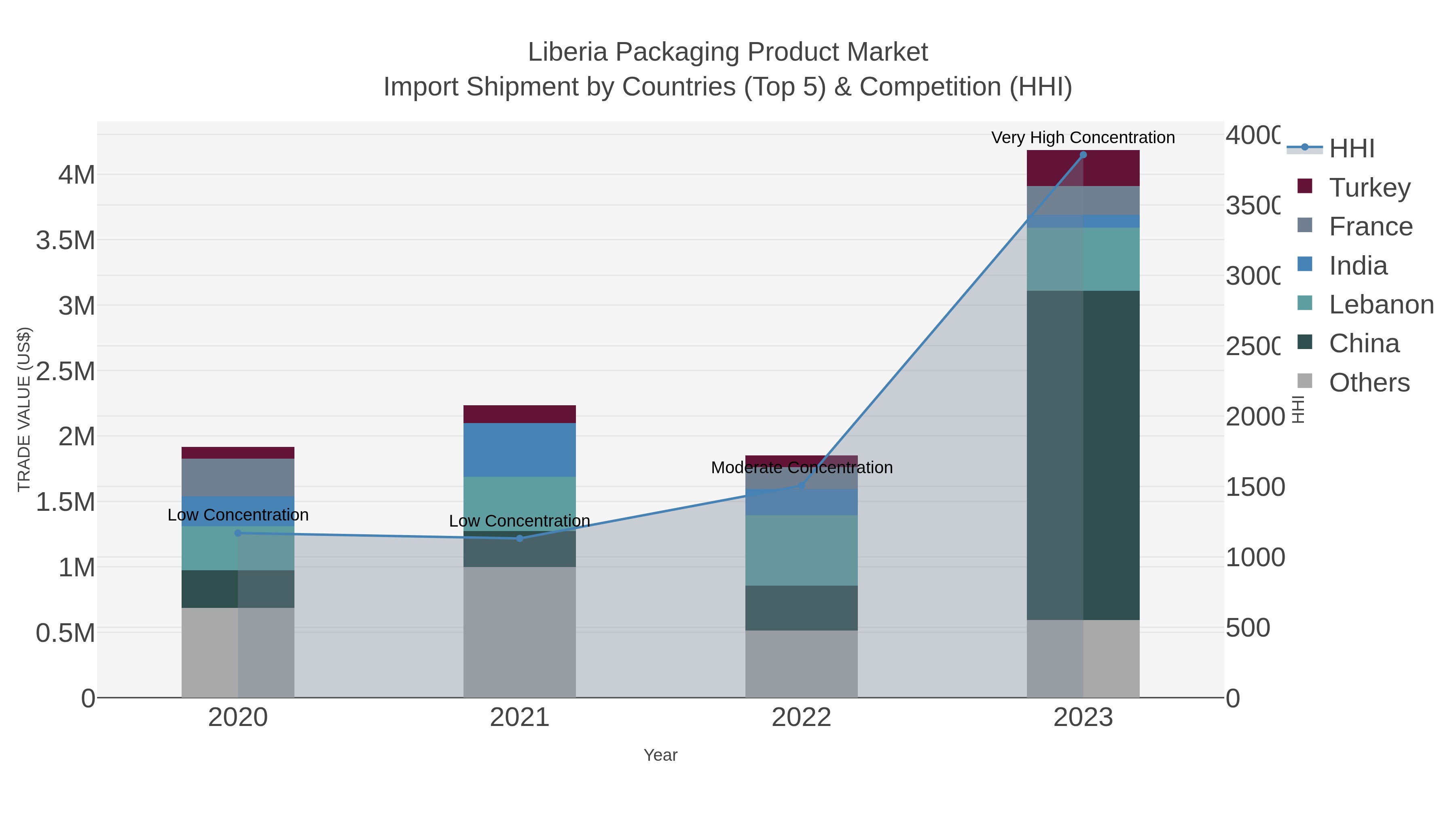Image resolution: width=1456 pixels, height=819 pixels.
Task: Click the 'Liberia Packaging Product Market' title
Action: pos(728,52)
